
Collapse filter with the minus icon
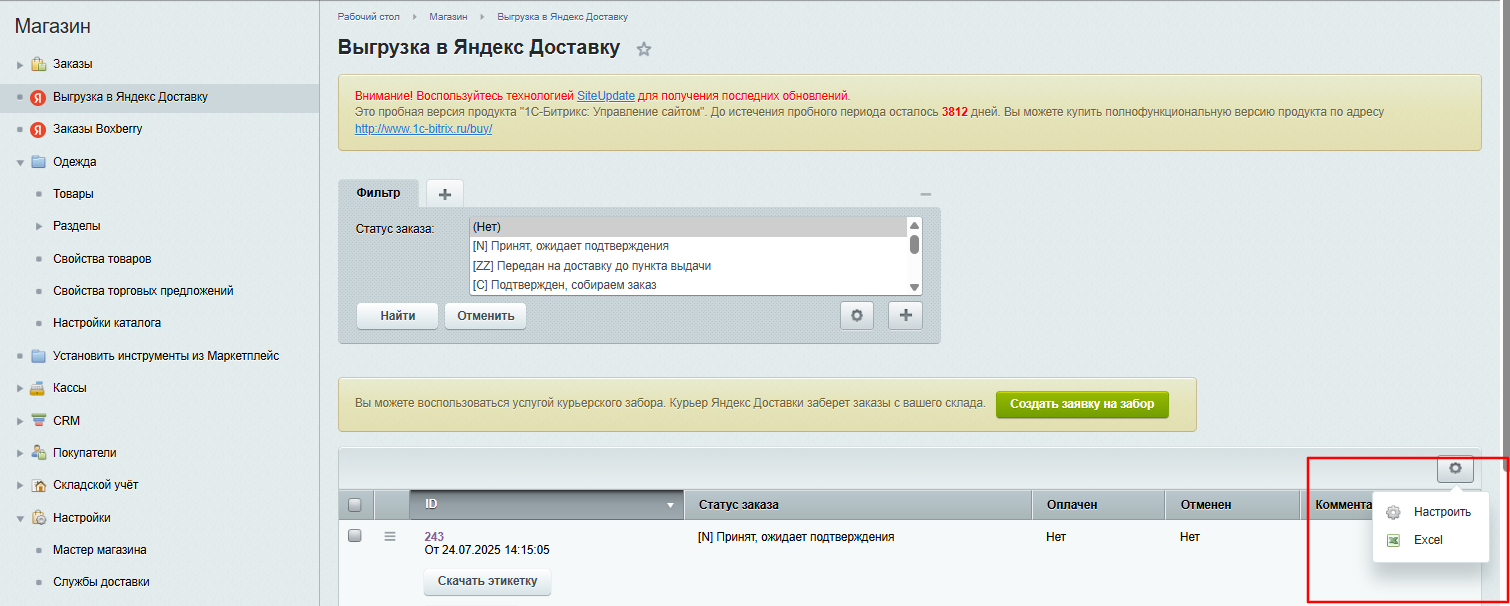pos(926,194)
